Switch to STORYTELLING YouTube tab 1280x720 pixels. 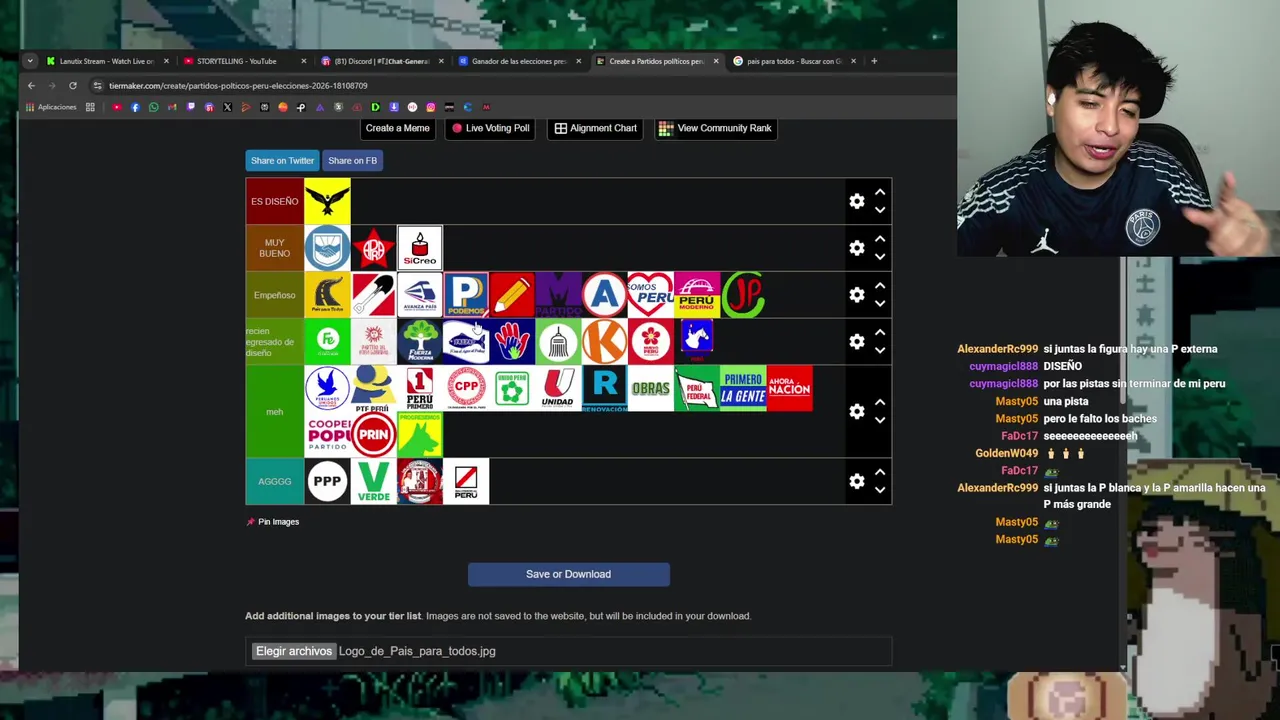tap(243, 61)
